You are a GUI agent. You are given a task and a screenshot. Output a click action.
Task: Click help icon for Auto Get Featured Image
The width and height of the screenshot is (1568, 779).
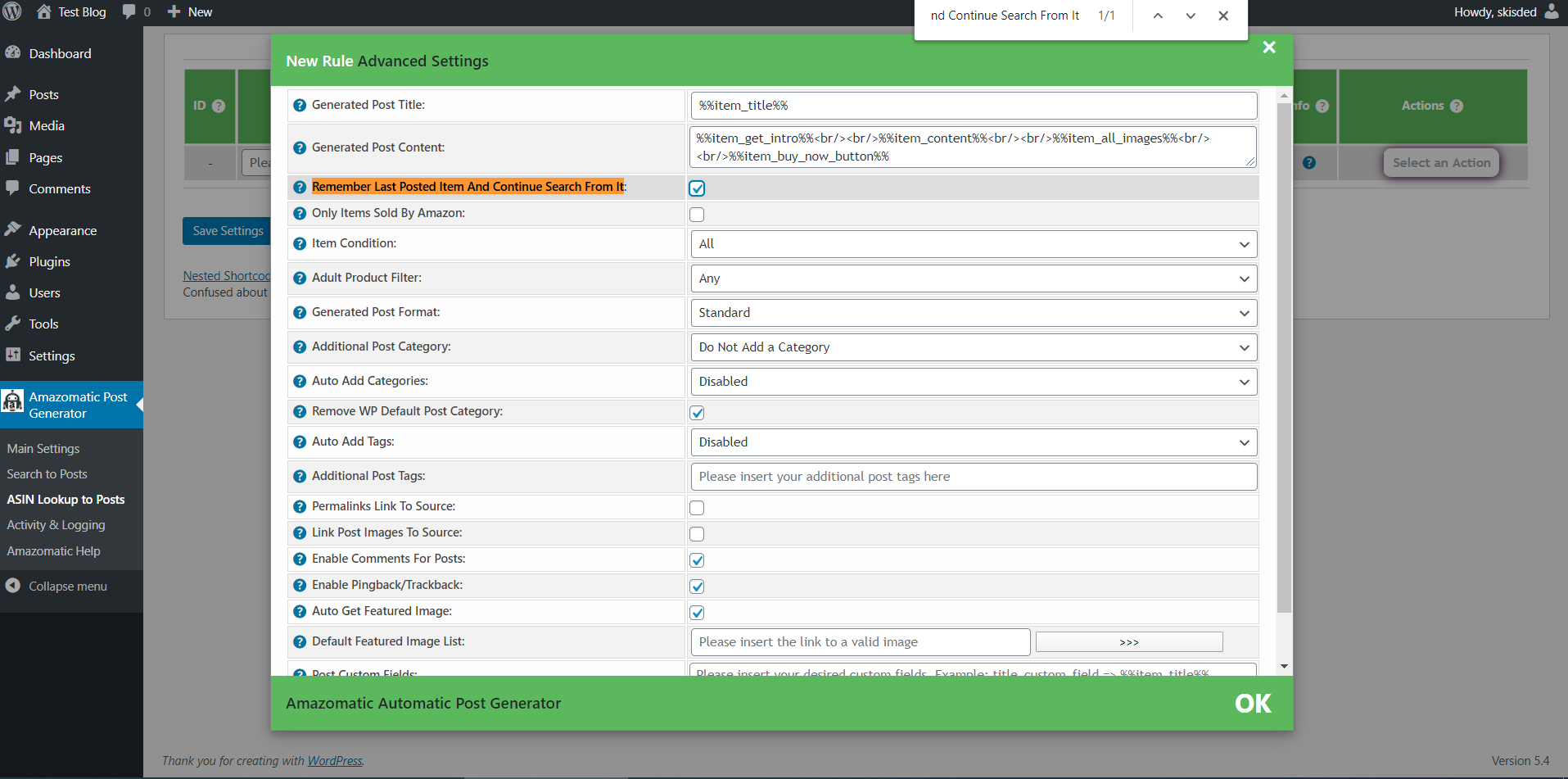(300, 612)
